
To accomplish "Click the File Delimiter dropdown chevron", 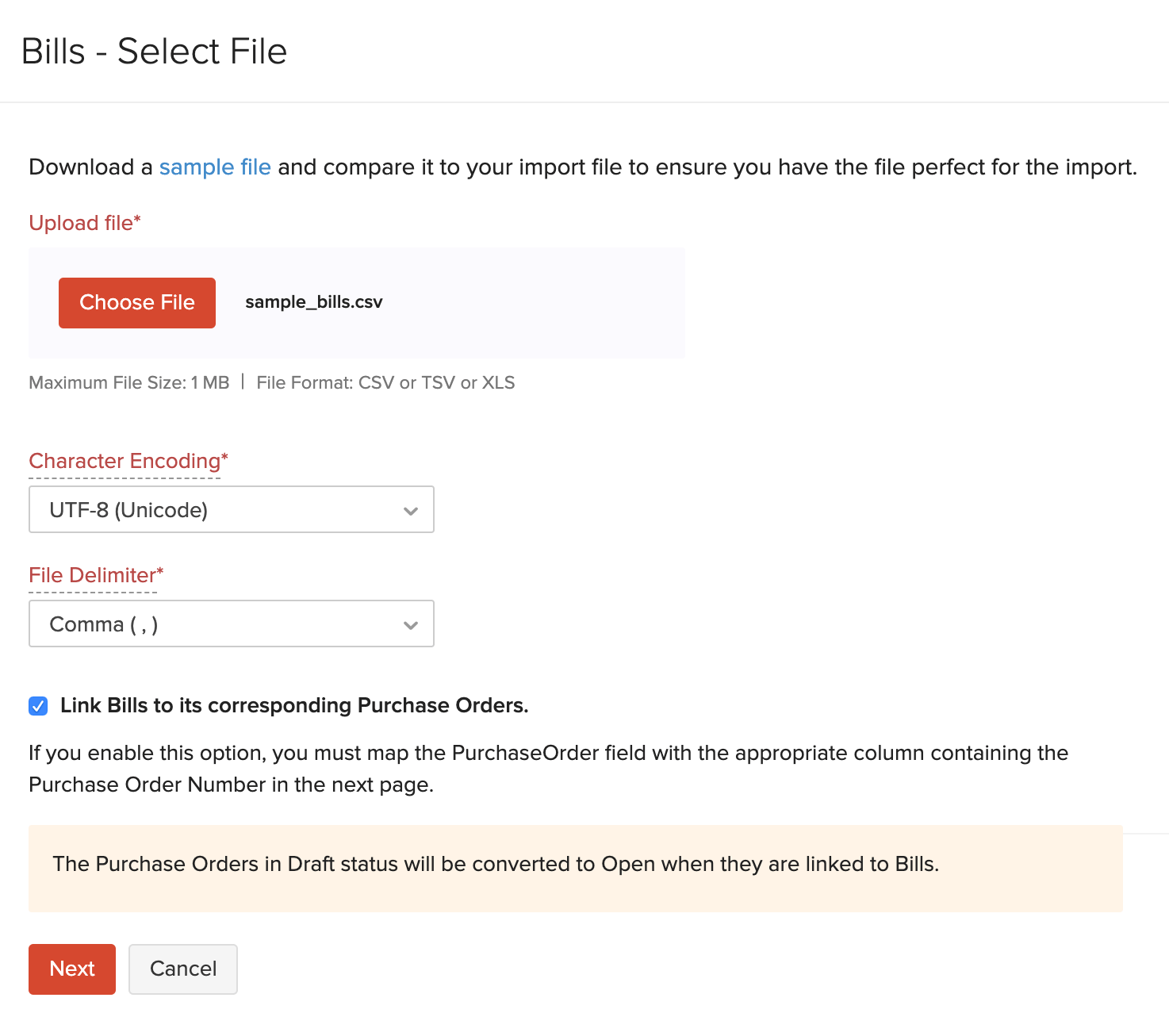I will [x=410, y=624].
